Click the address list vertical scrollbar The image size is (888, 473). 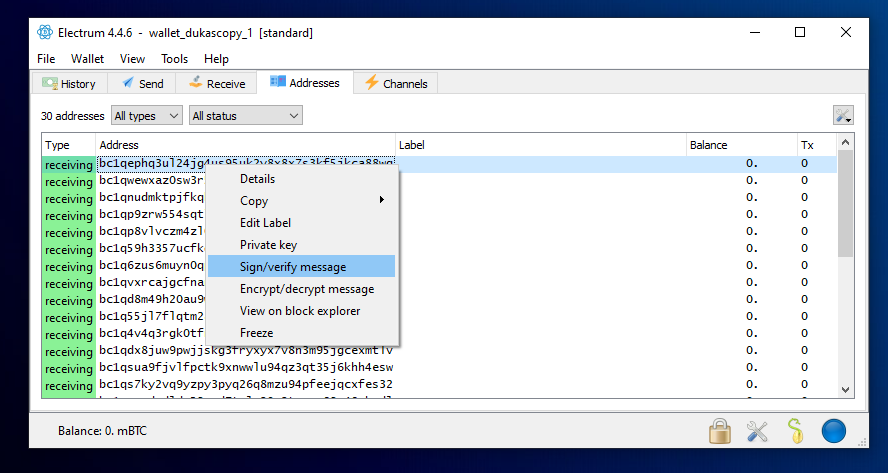(846, 270)
